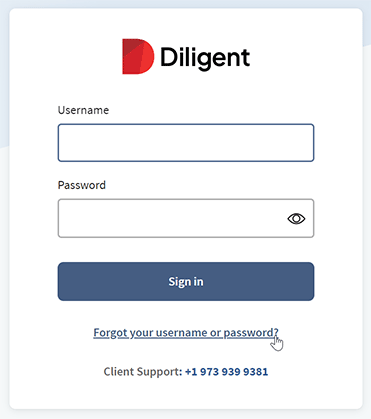This screenshot has height=419, width=371.
Task: Click the red Diligent D logo
Action: [x=138, y=56]
